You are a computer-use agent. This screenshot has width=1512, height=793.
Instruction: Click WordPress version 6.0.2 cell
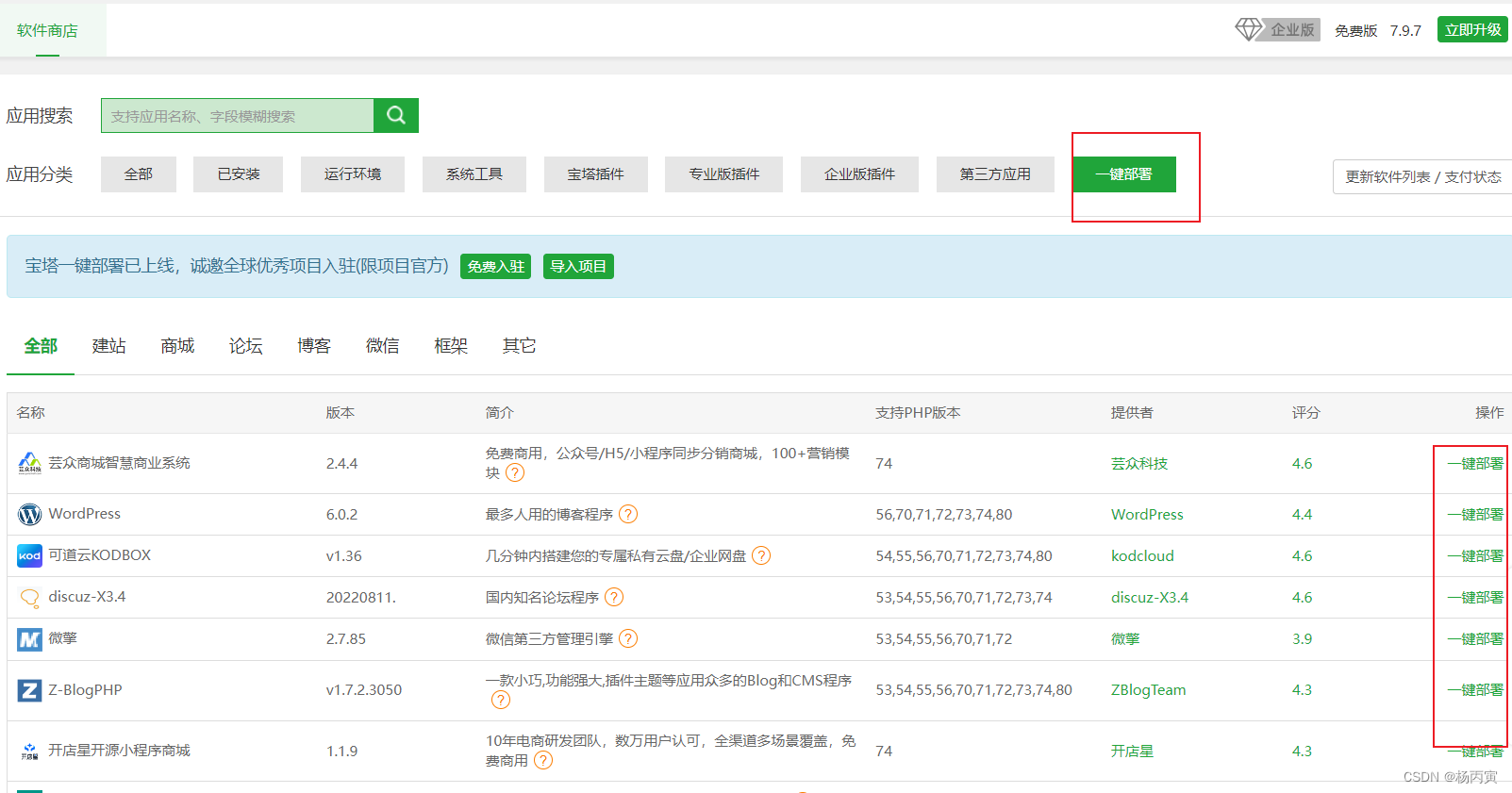[x=342, y=515]
